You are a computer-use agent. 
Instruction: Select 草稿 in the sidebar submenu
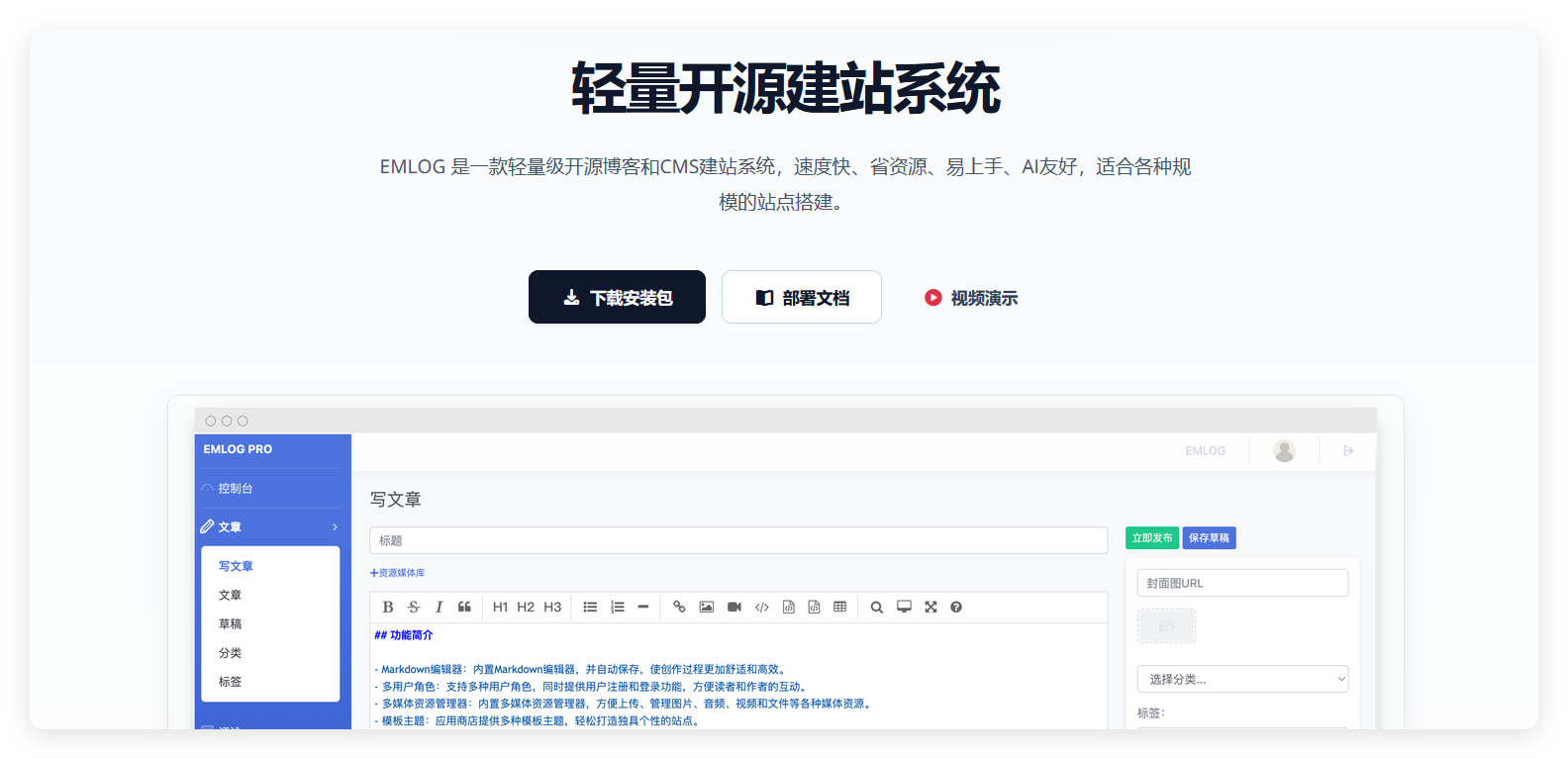[230, 623]
